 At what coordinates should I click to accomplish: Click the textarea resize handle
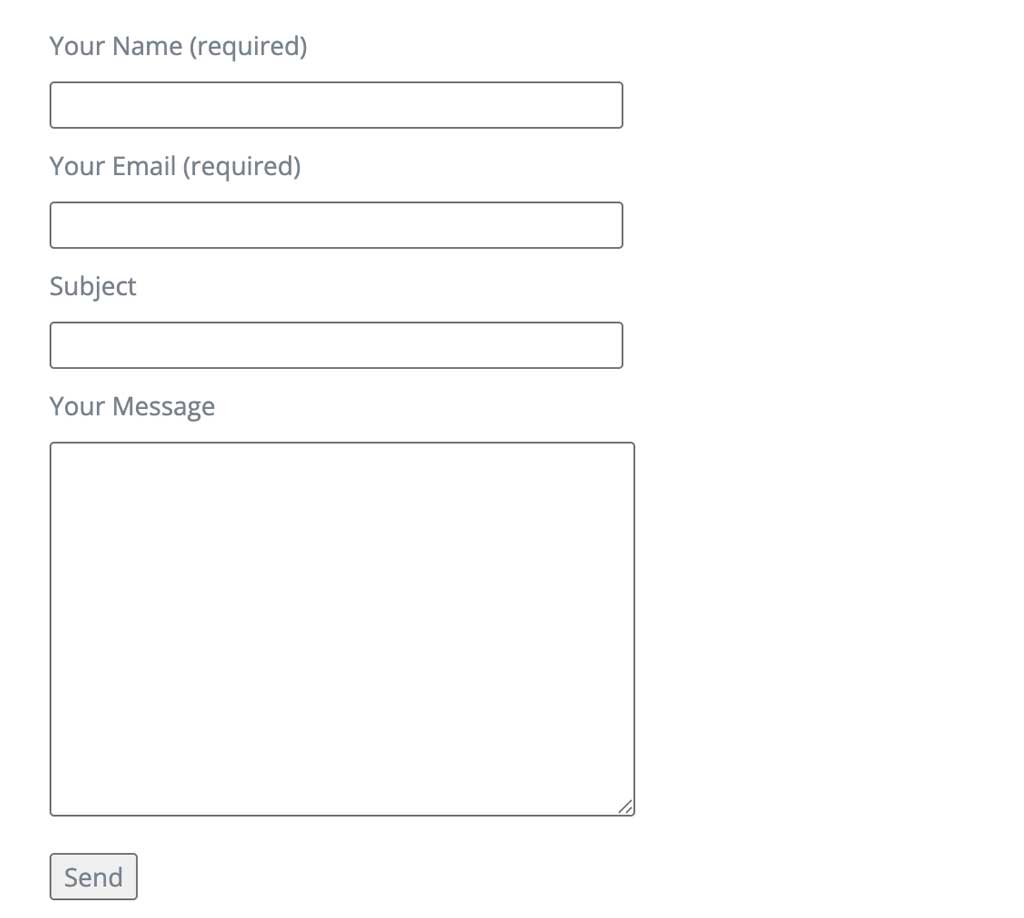point(625,806)
